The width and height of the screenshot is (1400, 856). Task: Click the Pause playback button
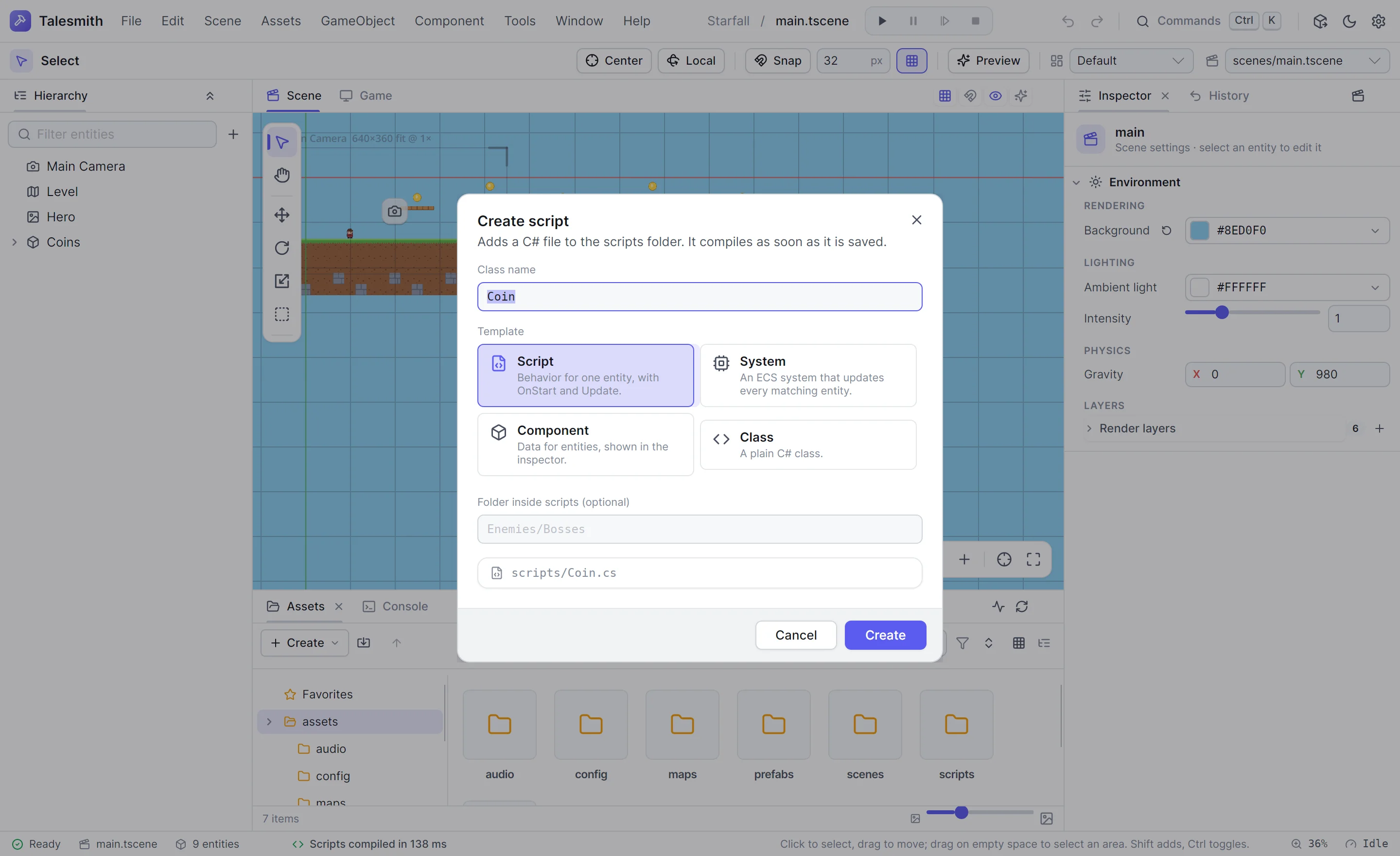tap(913, 21)
